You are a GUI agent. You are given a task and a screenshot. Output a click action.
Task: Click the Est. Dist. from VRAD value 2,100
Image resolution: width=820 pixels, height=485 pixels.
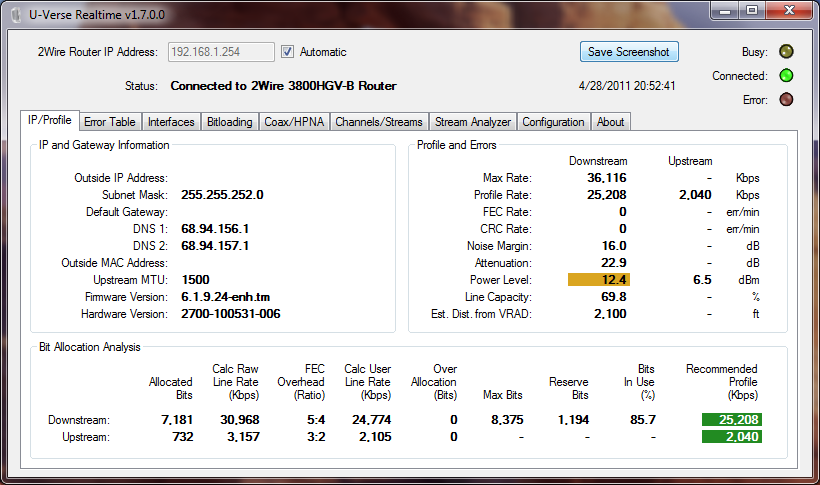[610, 314]
